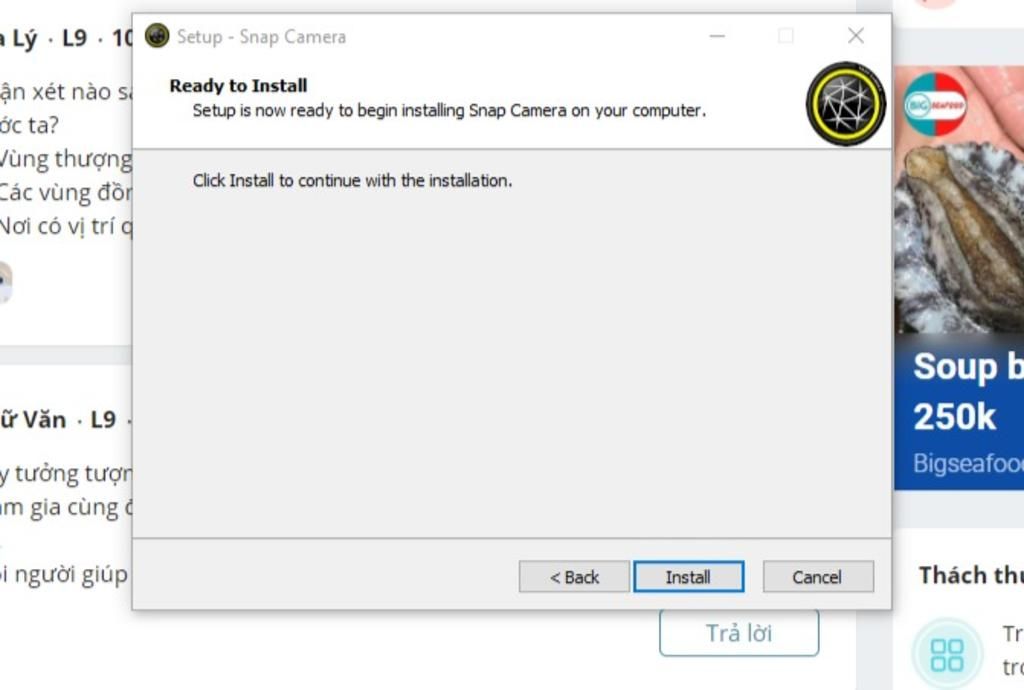Open the Thách thức section heading
The height and width of the screenshot is (690, 1024).
click(x=971, y=575)
